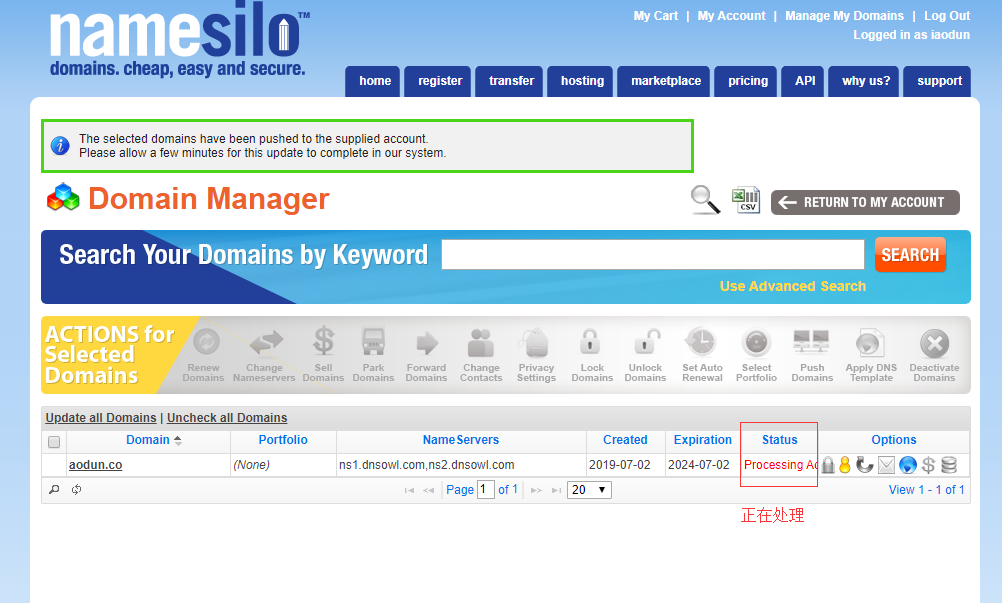Screen dimensions: 1002x603
Task: Click the Manage My Domains link
Action: coord(844,16)
